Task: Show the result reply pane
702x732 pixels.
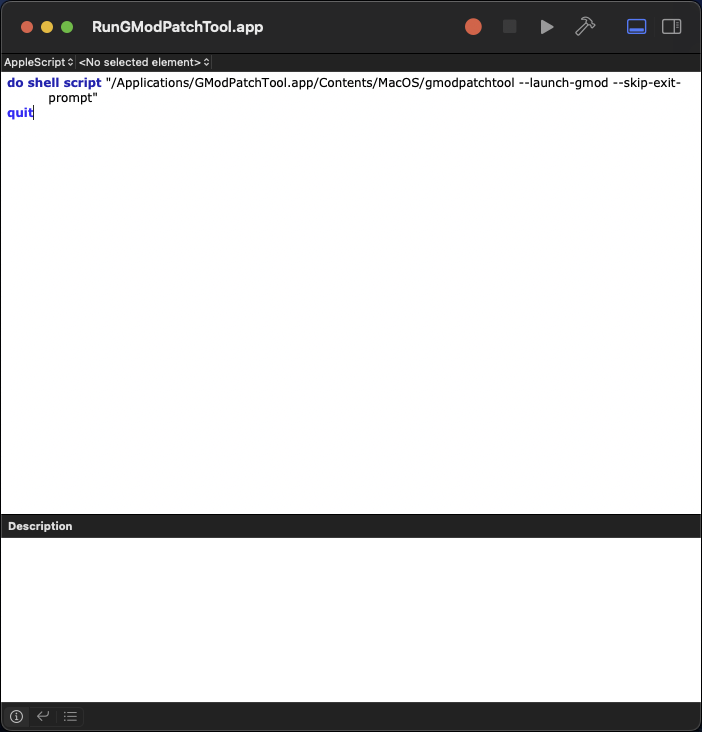Action: coord(43,716)
